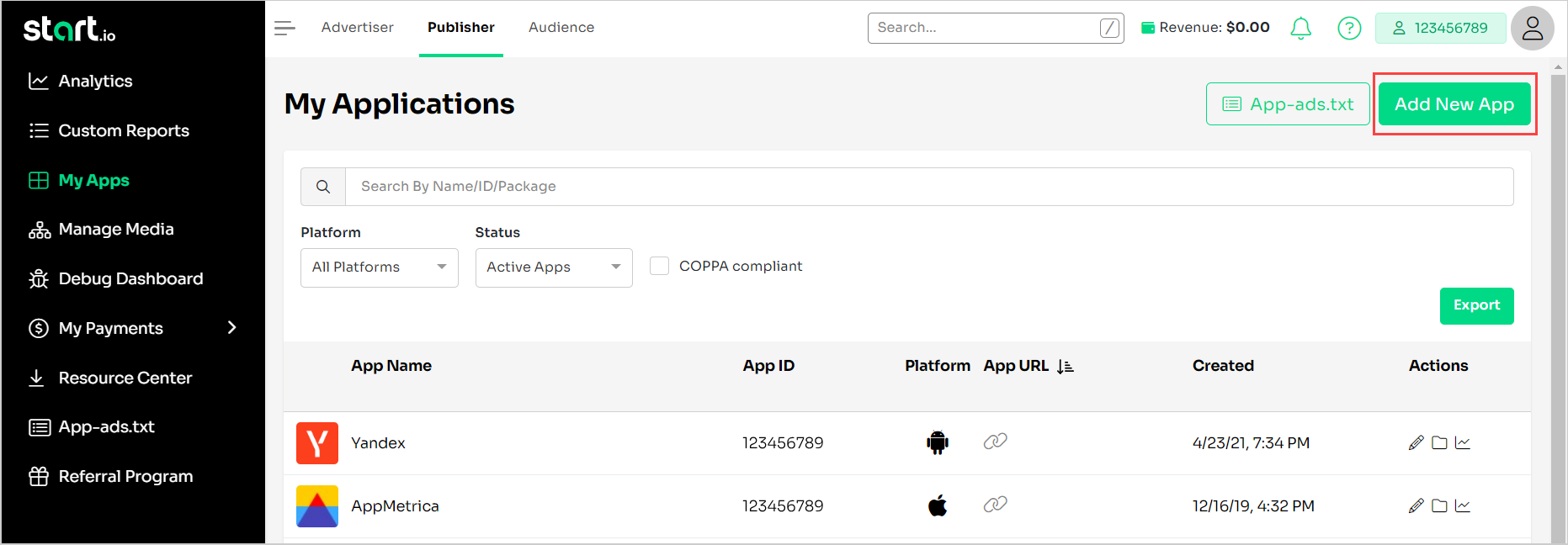View analytics chart icon for Yandex
The image size is (1568, 545).
1463,442
